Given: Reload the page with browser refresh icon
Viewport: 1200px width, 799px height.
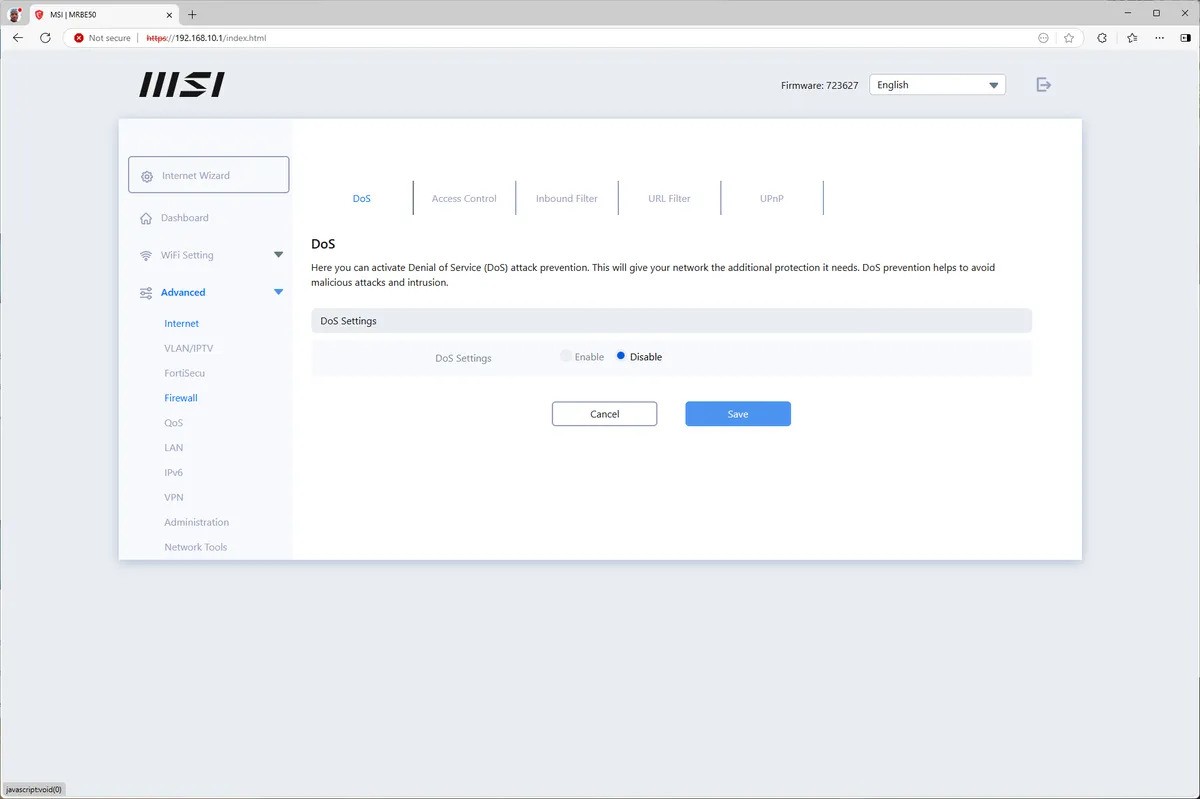Looking at the screenshot, I should pyautogui.click(x=45, y=38).
